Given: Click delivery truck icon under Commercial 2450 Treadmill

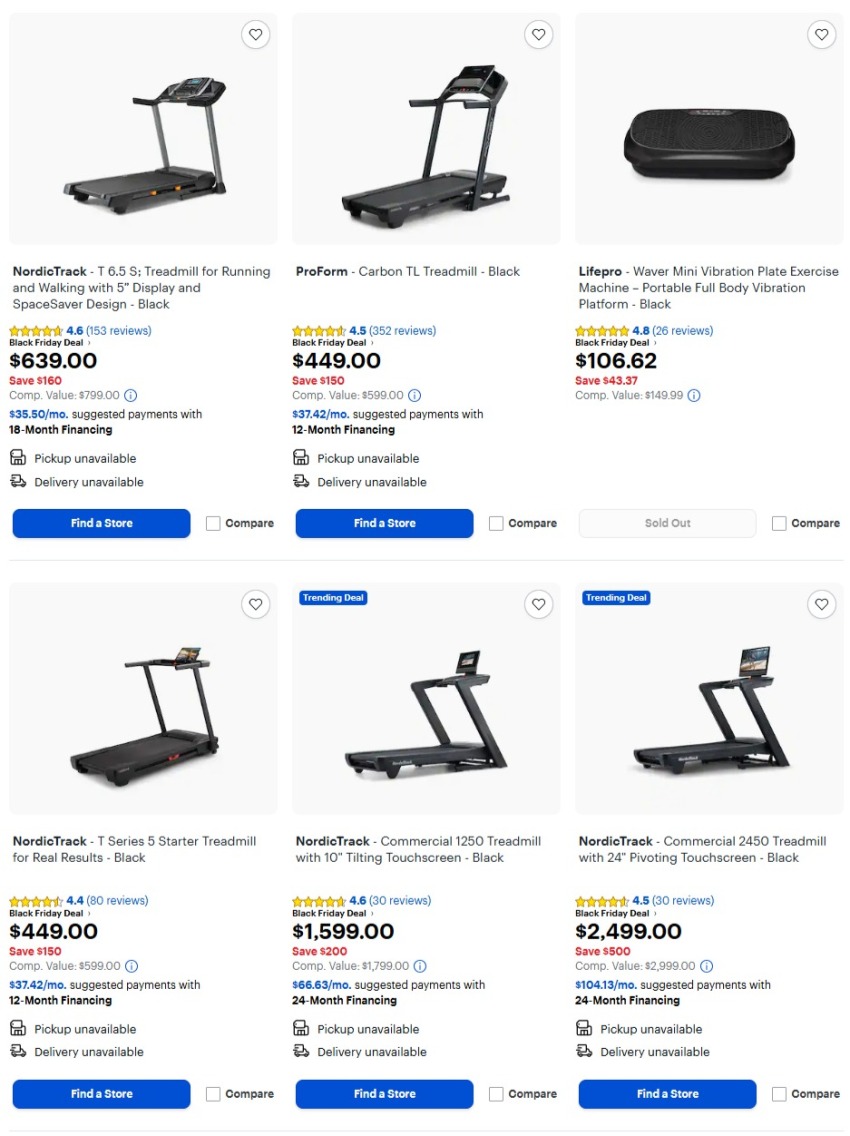Looking at the screenshot, I should 583,1051.
